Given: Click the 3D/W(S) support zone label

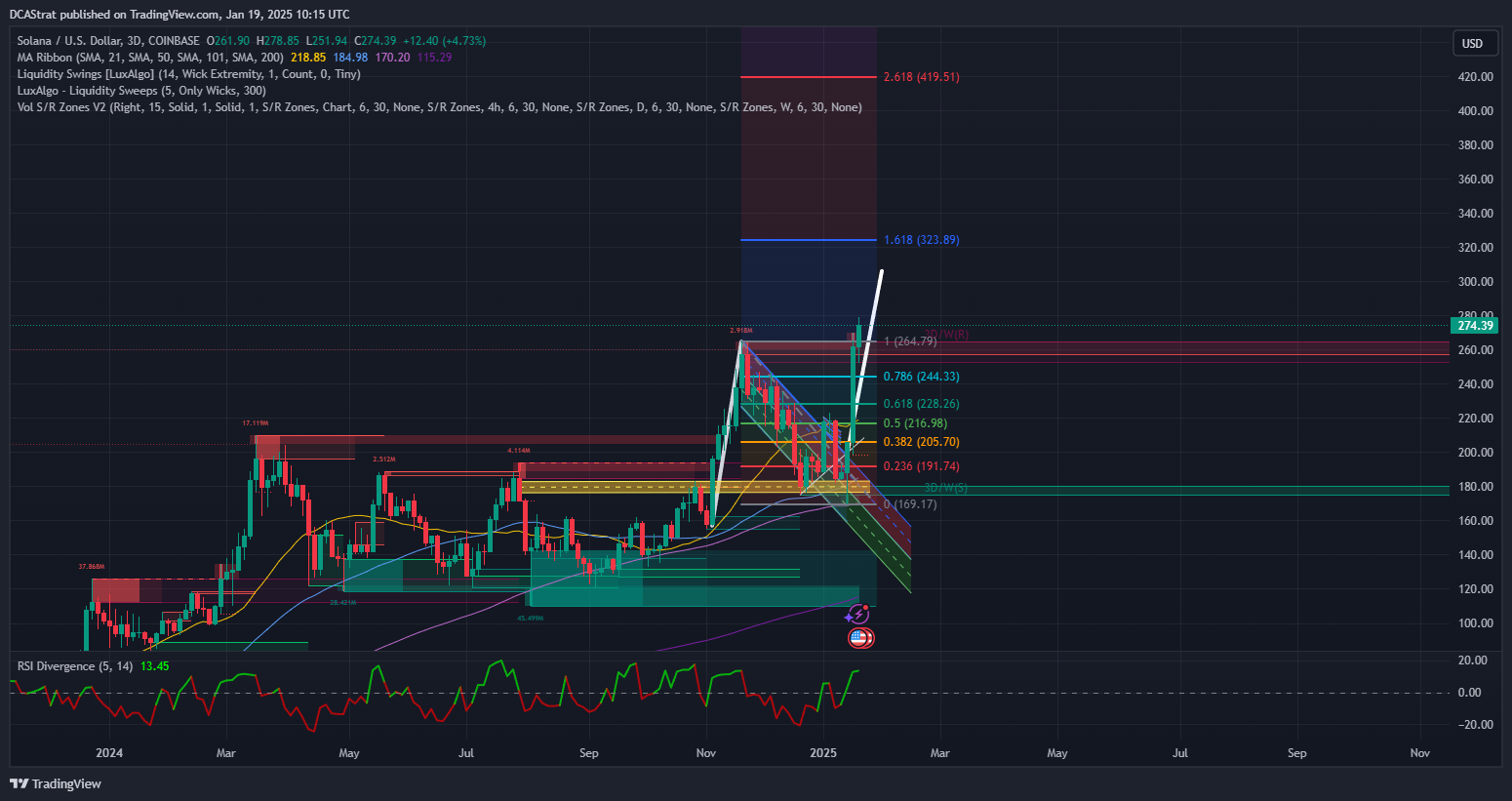Looking at the screenshot, I should [x=946, y=488].
